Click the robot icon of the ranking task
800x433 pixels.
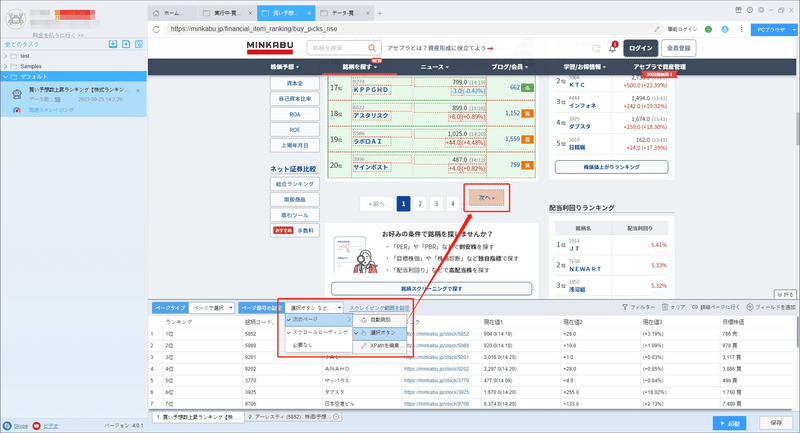[x=17, y=94]
